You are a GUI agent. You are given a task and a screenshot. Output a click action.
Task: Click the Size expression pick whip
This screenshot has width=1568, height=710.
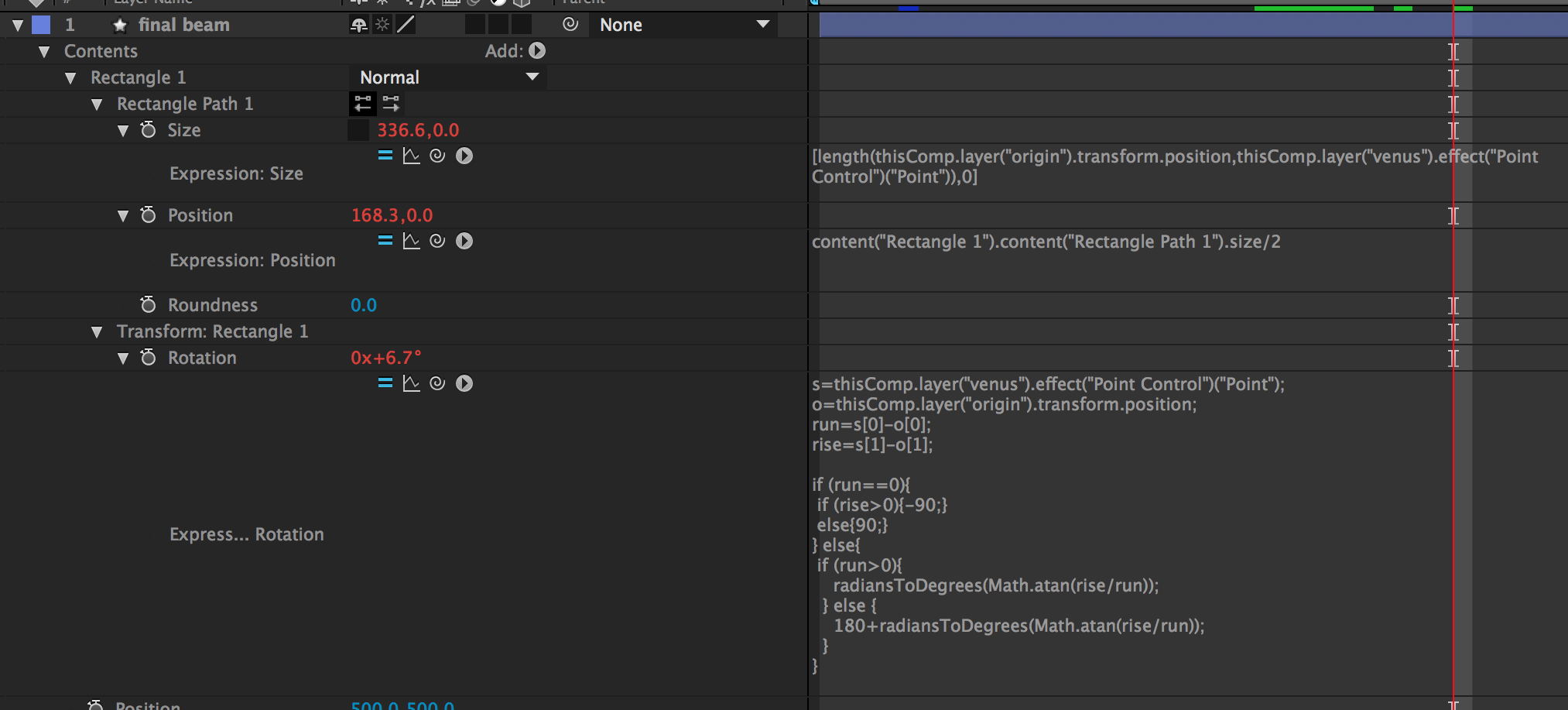coord(437,156)
